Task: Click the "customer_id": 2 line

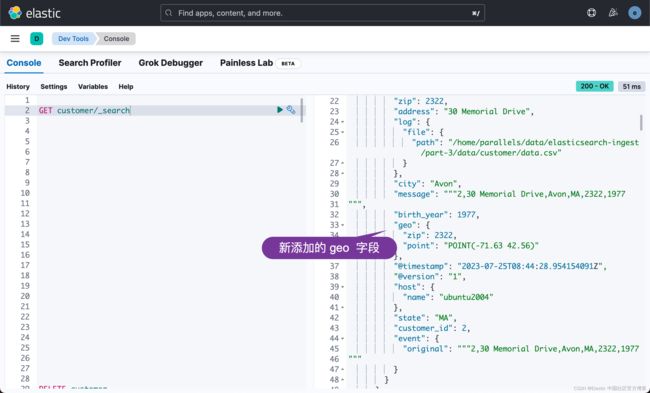Action: pos(432,328)
